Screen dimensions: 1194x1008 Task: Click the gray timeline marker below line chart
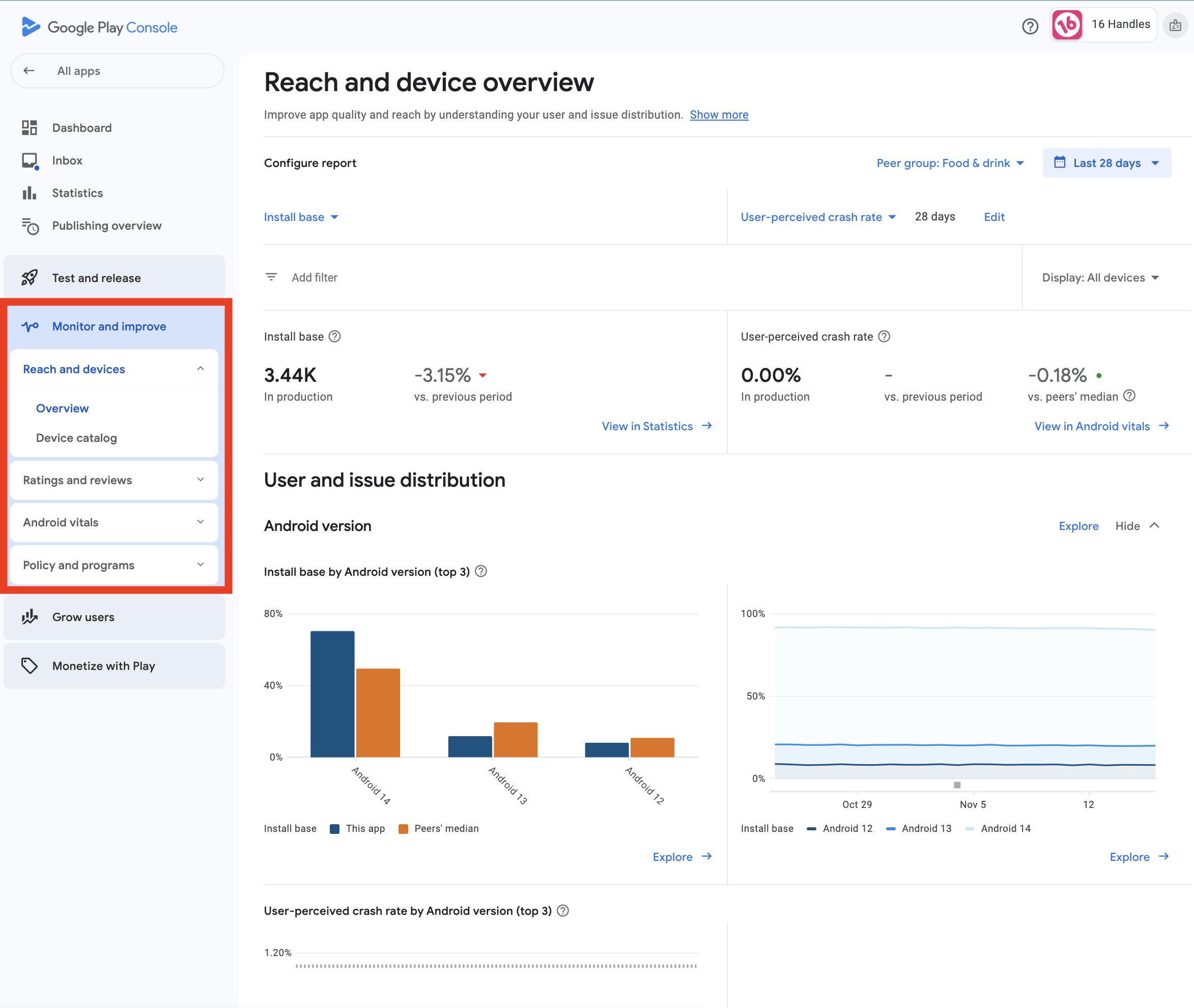957,785
